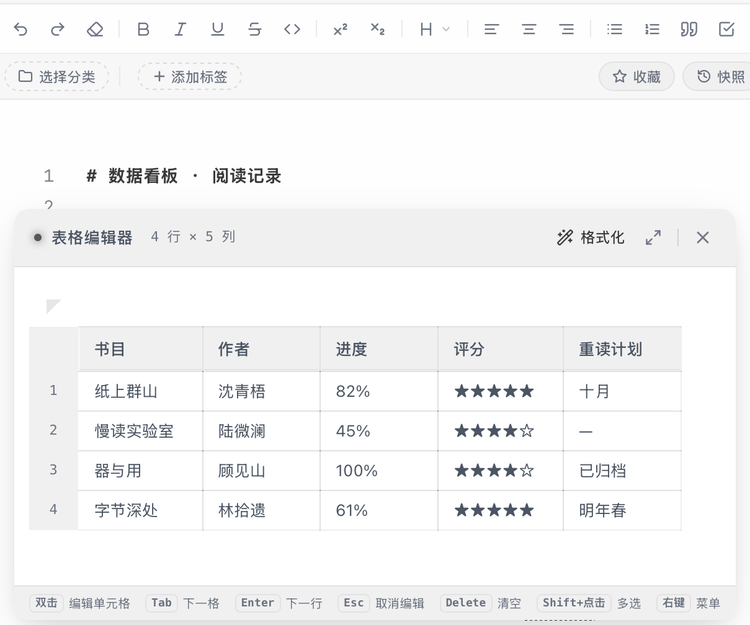The height and width of the screenshot is (625, 750).
Task: Click the rating cell for 纸上群山
Action: (500, 391)
